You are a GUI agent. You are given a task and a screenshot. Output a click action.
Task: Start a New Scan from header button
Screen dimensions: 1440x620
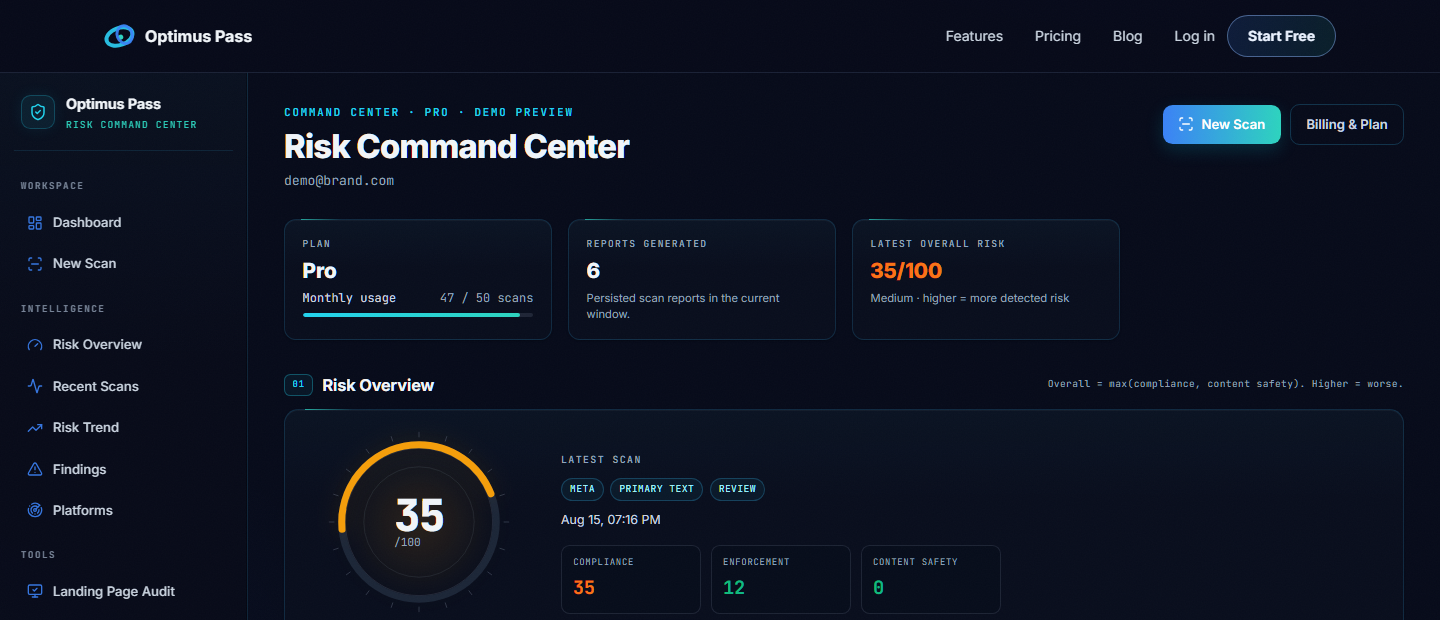pyautogui.click(x=1221, y=124)
